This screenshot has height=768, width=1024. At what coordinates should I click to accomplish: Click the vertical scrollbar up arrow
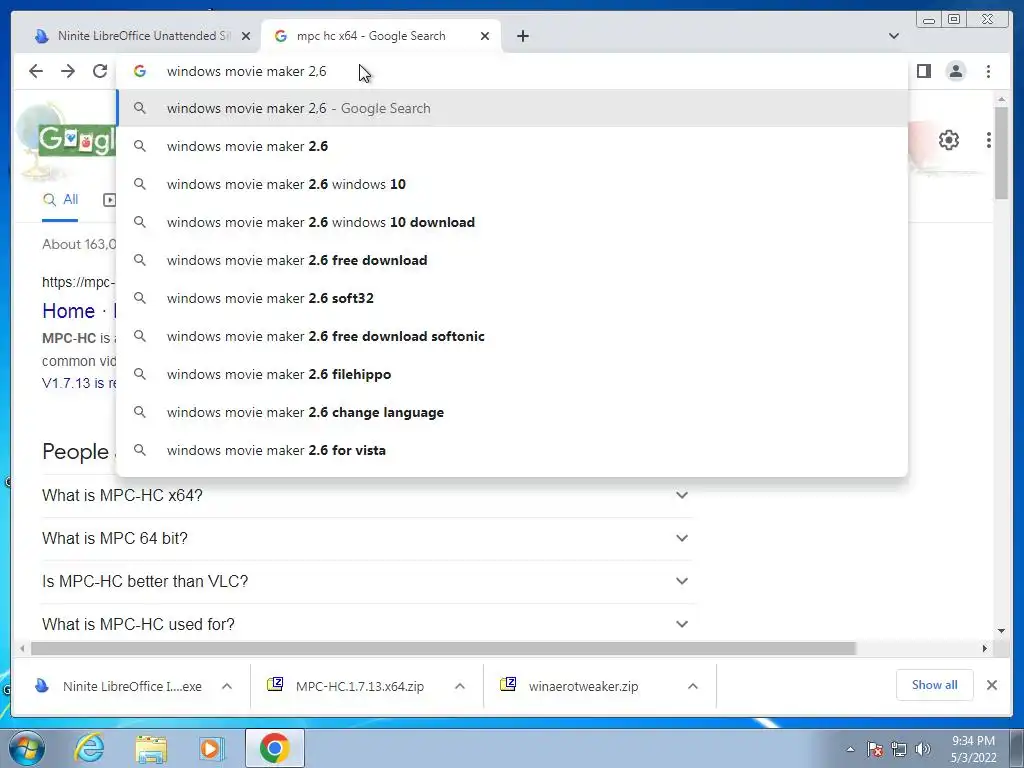pyautogui.click(x=1001, y=99)
